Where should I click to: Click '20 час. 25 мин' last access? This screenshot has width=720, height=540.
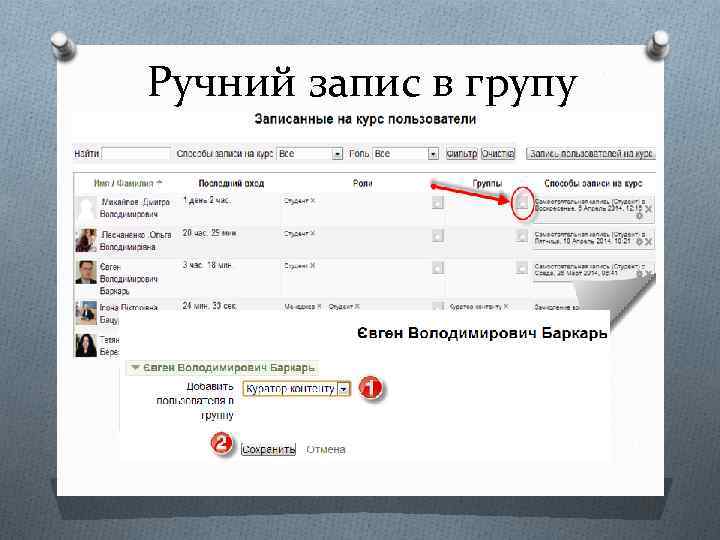(x=209, y=233)
